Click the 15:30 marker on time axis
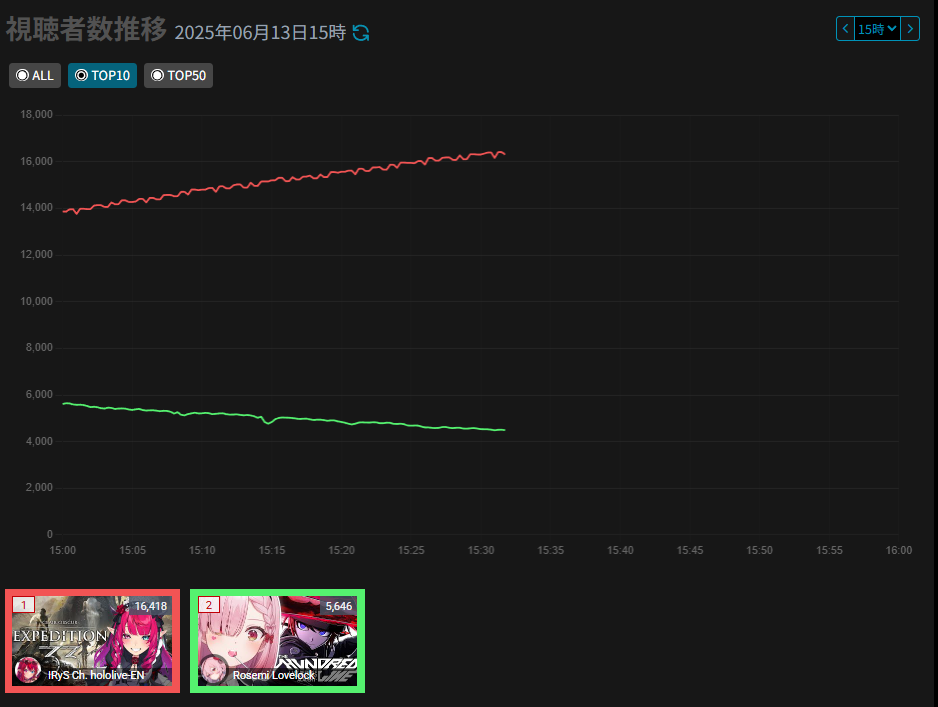This screenshot has height=707, width=938. pyautogui.click(x=481, y=550)
